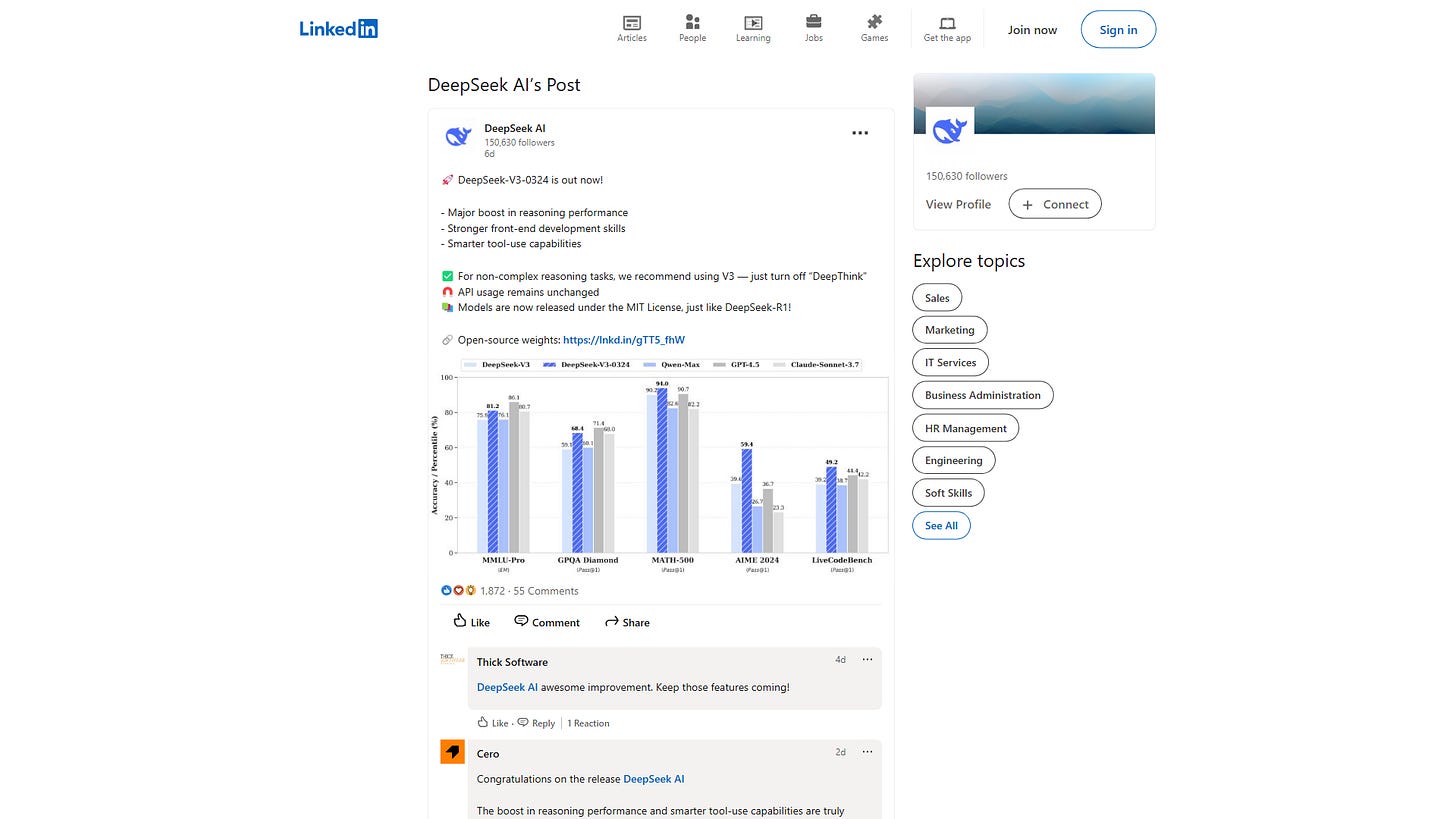
Task: Click View Profile in sidebar
Action: tap(958, 204)
